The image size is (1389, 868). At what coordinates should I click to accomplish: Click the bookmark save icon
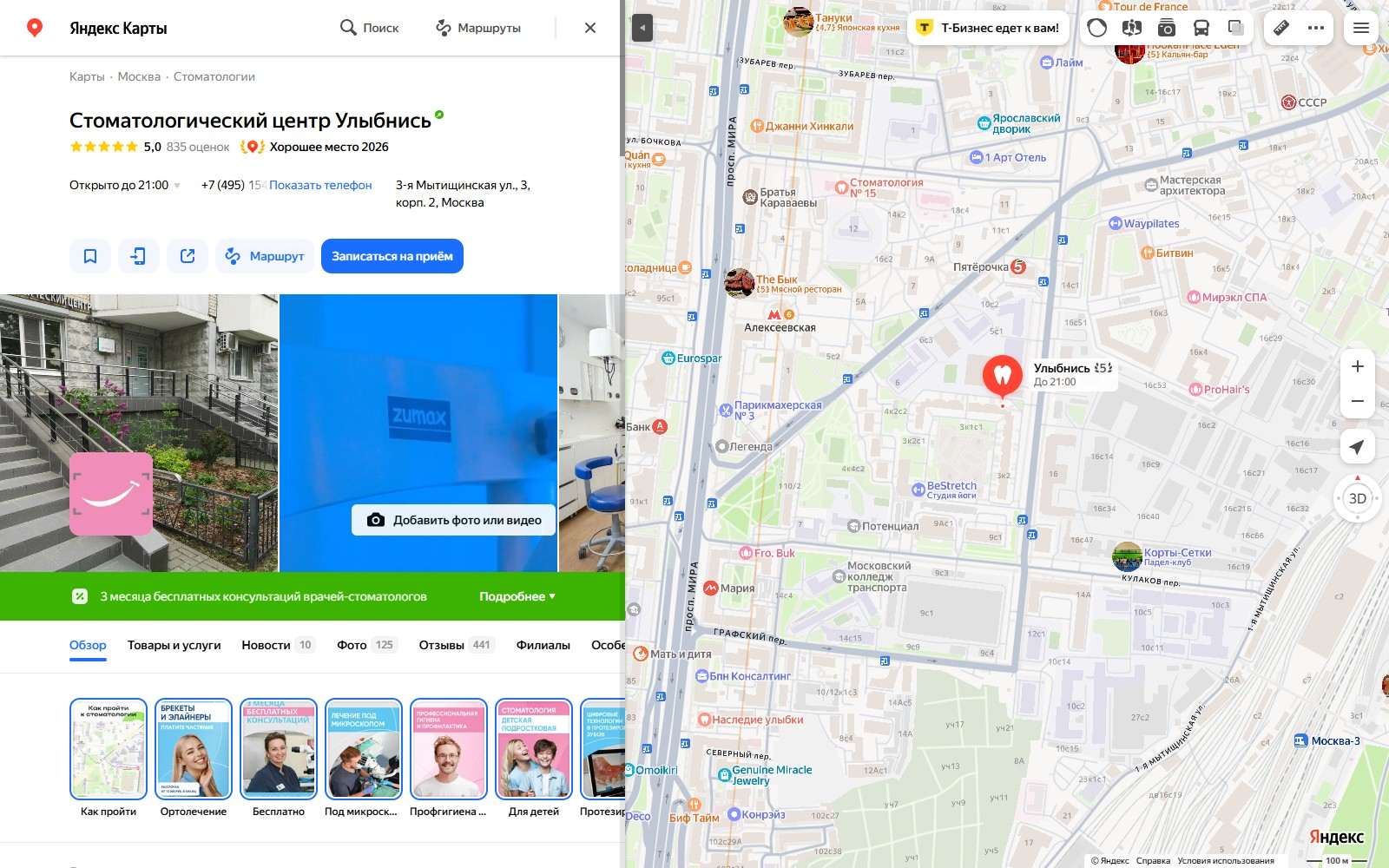pos(90,256)
